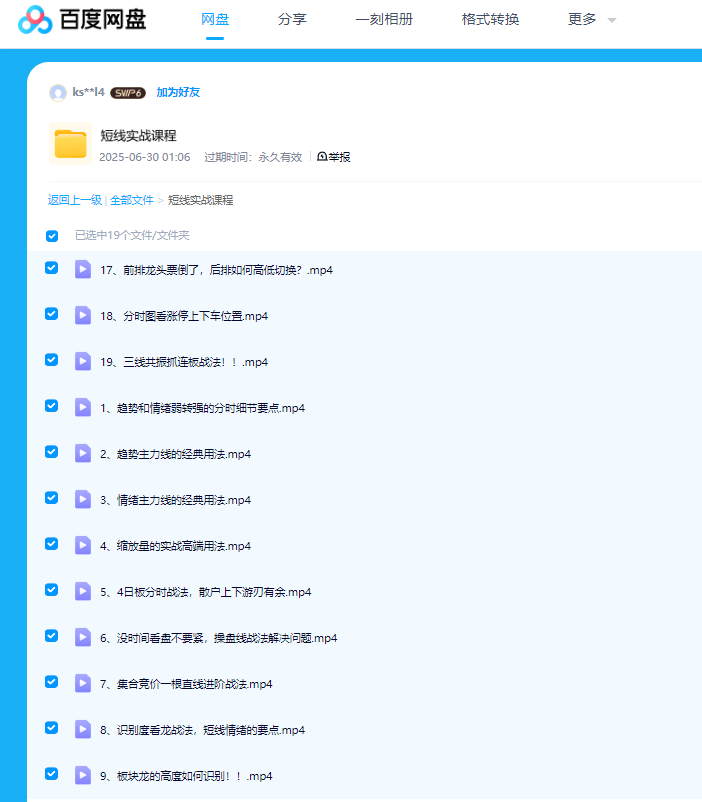Open file 1、趋势和情绪弱转强的分时细节要点.mp4
Image resolution: width=702 pixels, height=802 pixels.
click(202, 408)
